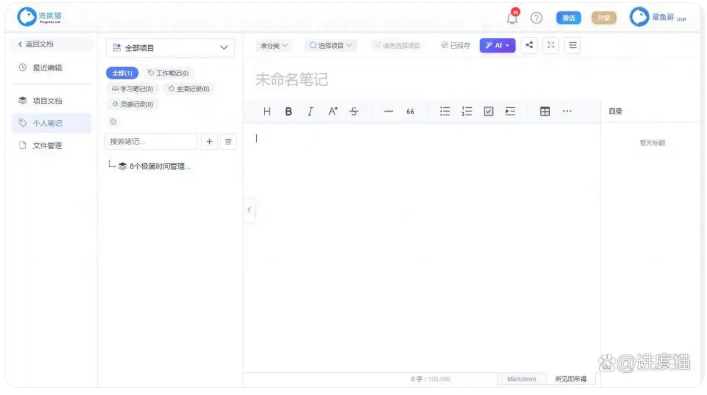Open the 未分类 category dropdown
The image size is (707, 395).
(274, 46)
